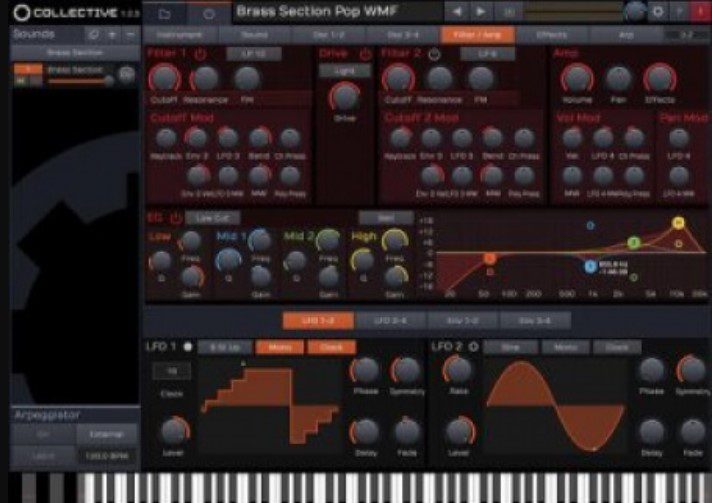Click the Drive amount knob
This screenshot has height=503, width=712.
point(345,97)
